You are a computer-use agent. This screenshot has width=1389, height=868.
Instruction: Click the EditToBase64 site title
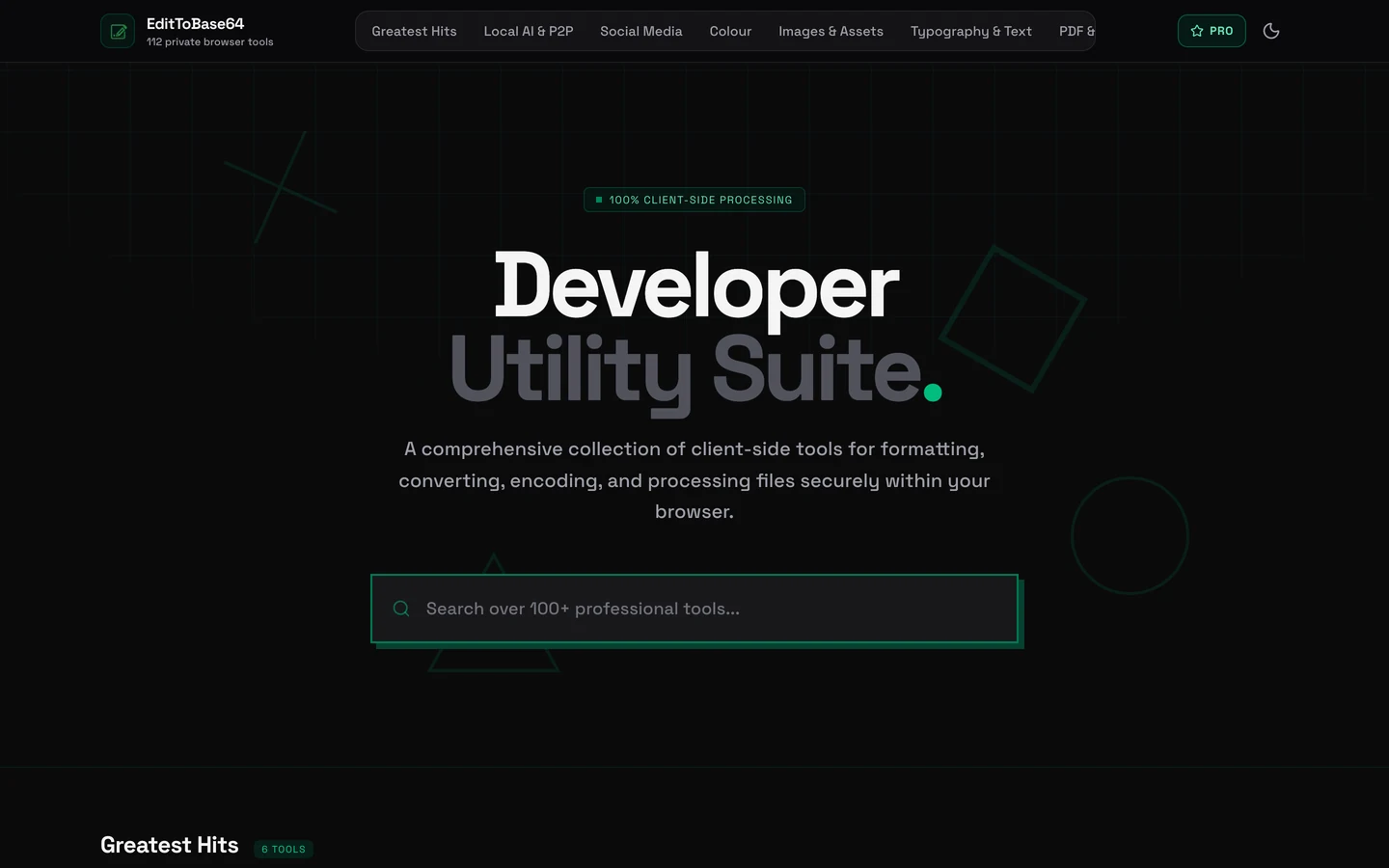pyautogui.click(x=195, y=23)
